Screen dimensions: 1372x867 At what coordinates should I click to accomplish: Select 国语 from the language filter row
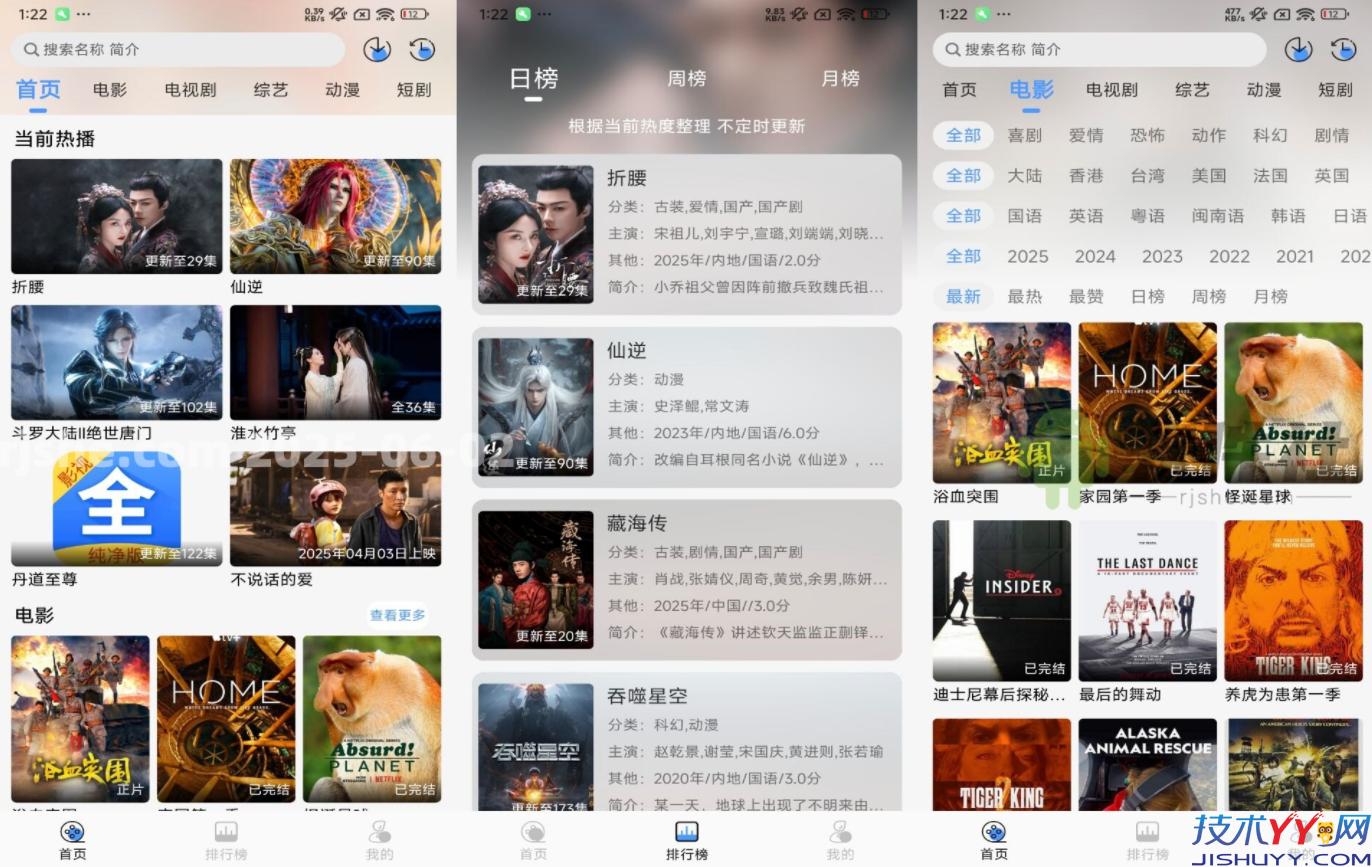1025,216
